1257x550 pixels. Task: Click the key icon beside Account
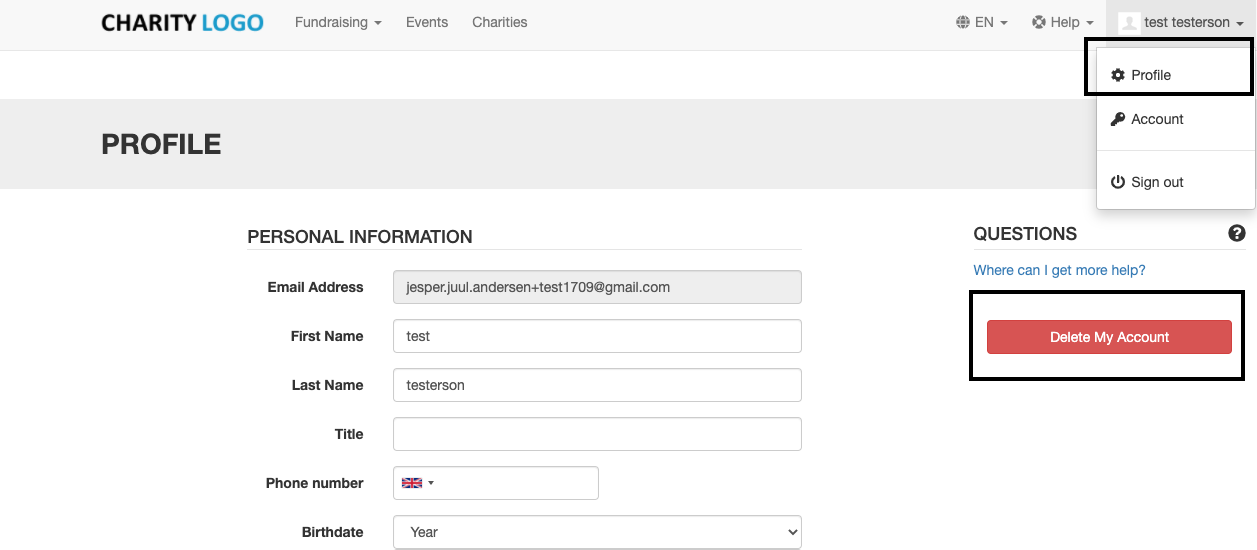tap(1118, 119)
